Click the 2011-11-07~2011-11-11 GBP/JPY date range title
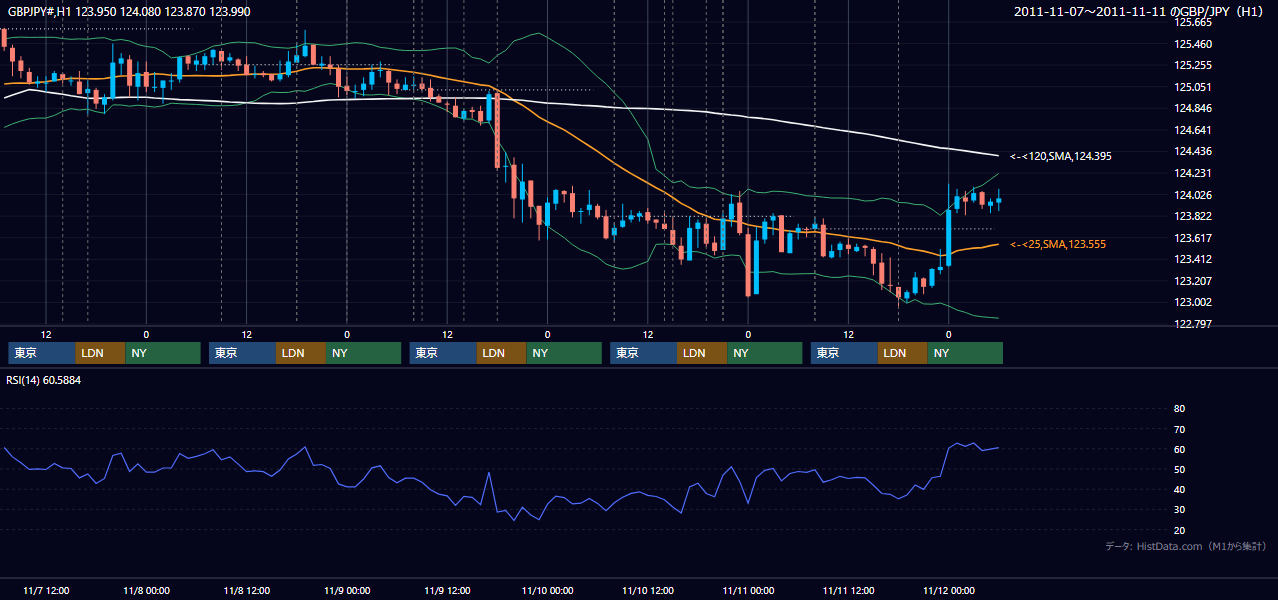 [x=1140, y=11]
